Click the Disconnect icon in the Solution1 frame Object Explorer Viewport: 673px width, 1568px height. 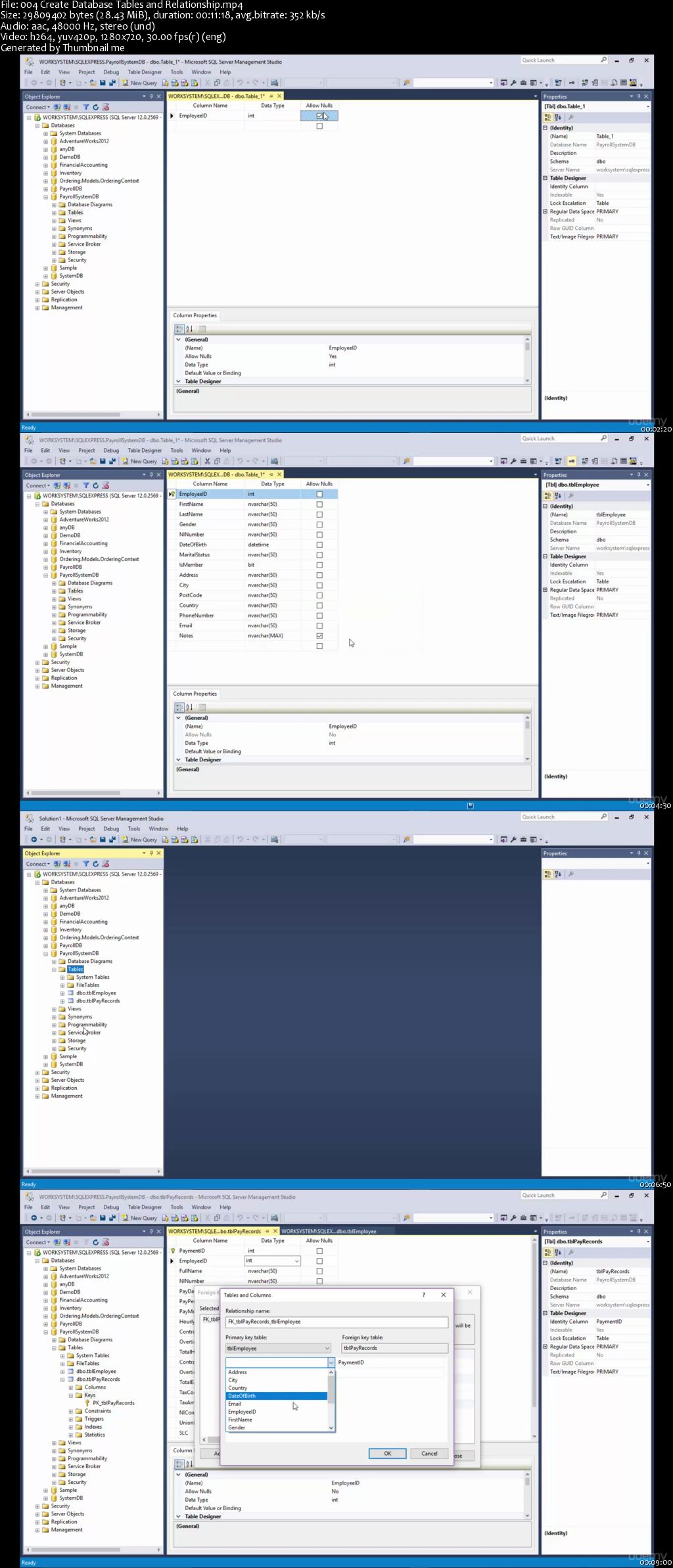[67, 864]
